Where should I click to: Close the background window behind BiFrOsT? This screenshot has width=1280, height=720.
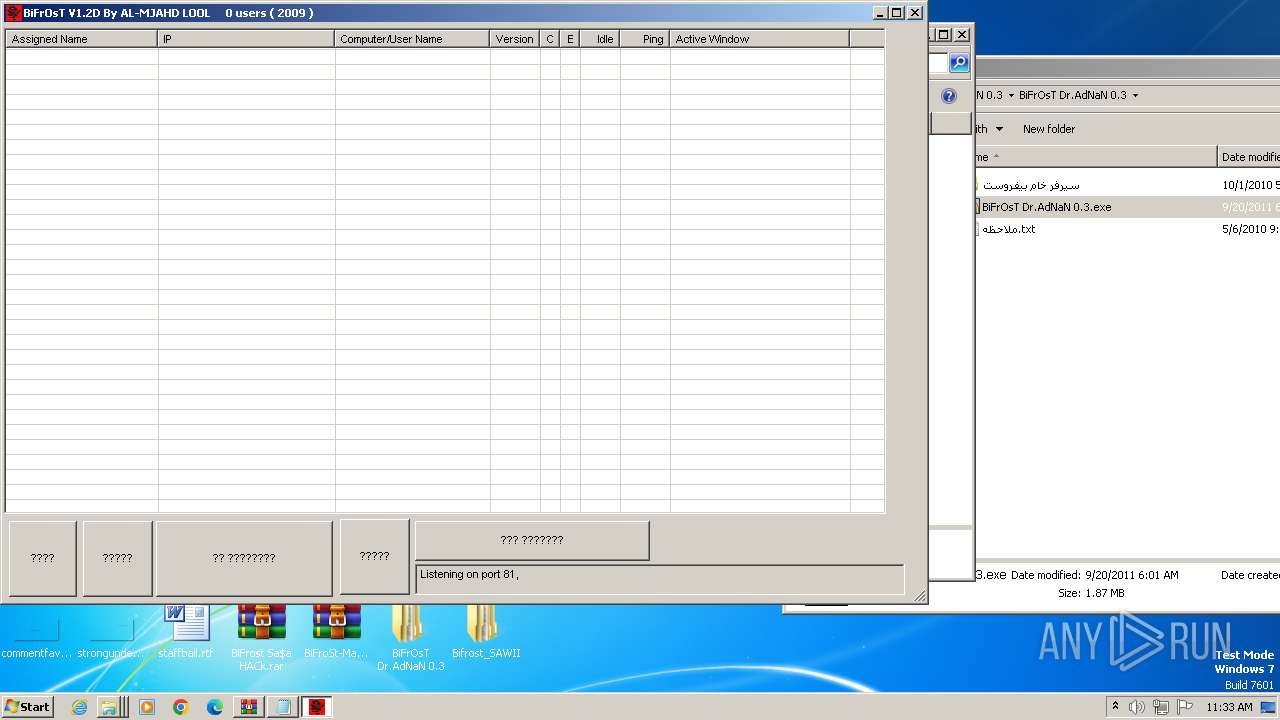pos(962,34)
